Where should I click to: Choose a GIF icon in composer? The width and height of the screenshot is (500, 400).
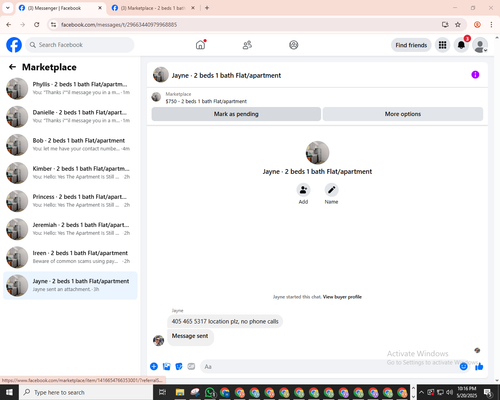191,367
